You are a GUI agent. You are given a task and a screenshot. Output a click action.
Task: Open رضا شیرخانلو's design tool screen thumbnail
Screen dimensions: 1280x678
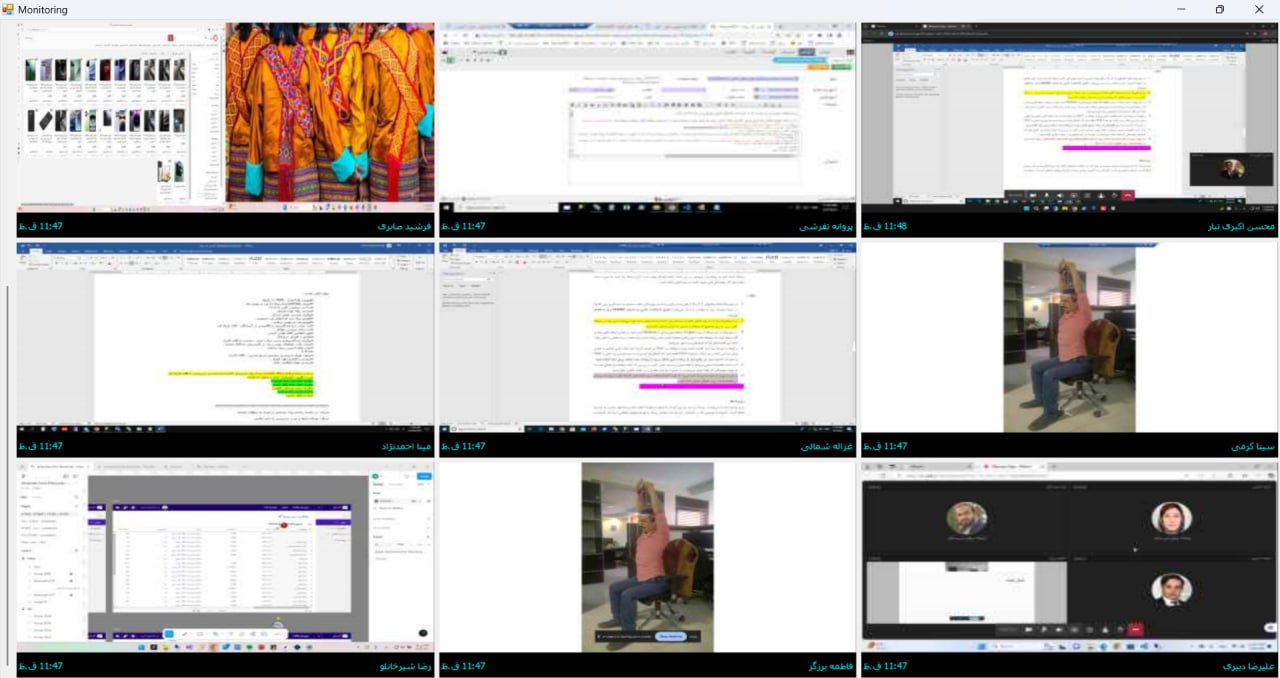click(x=225, y=556)
